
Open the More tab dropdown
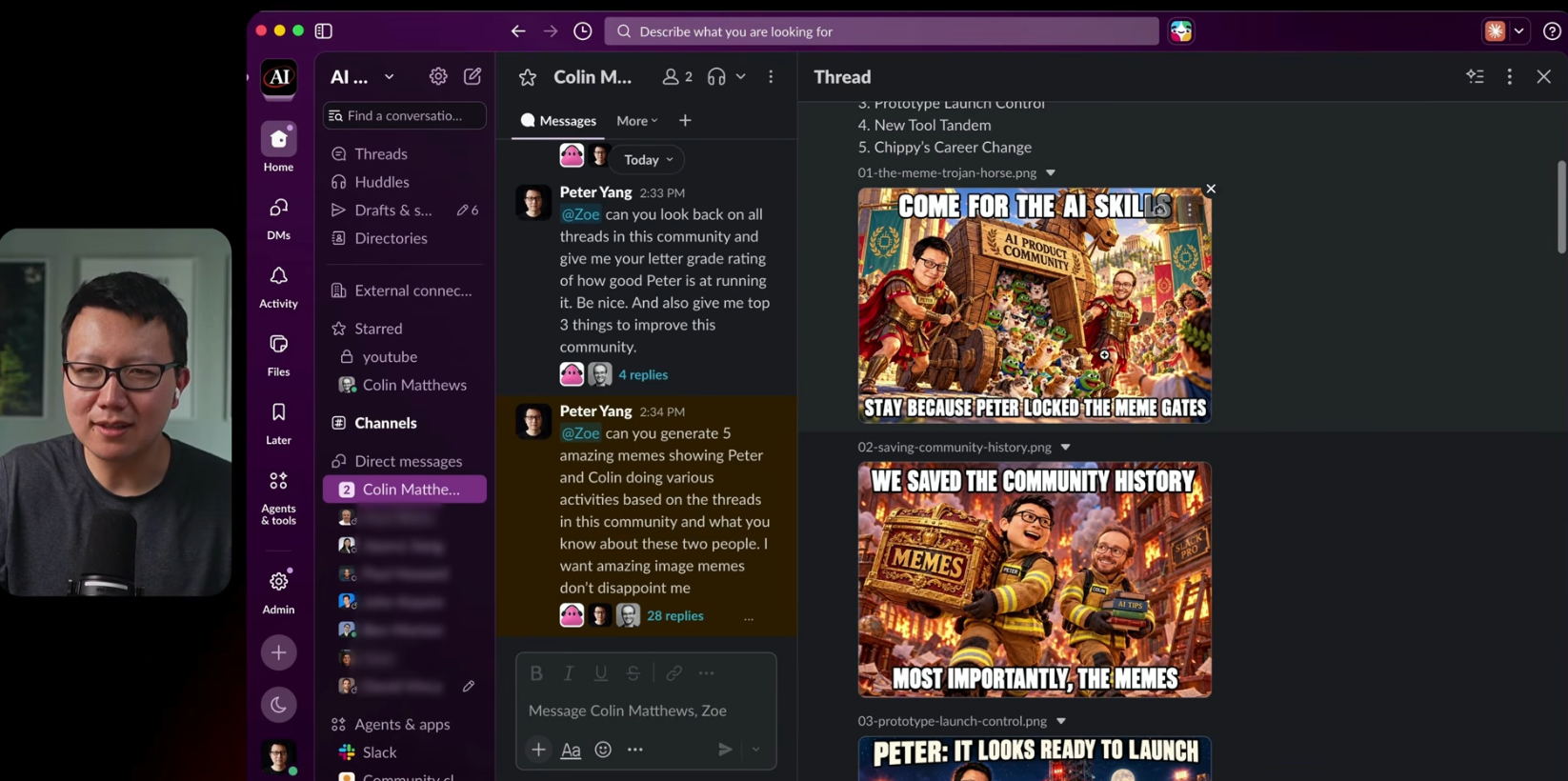click(637, 121)
